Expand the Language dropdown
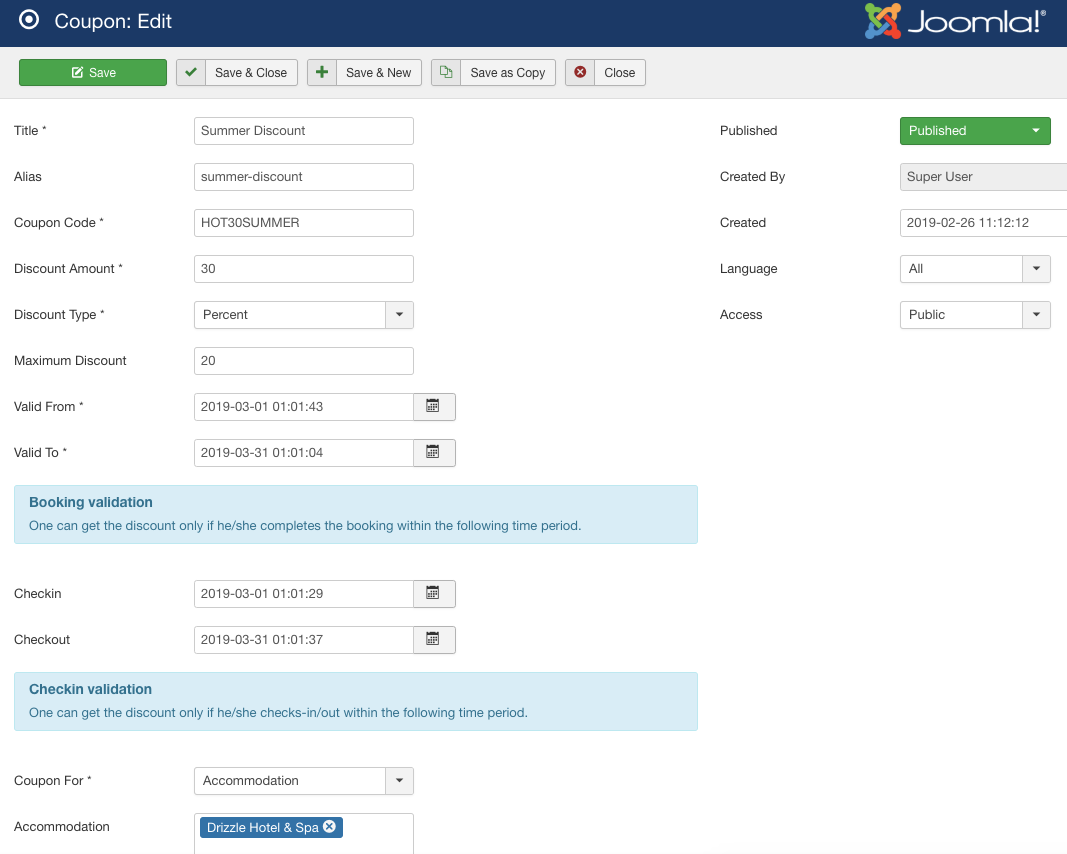The image size is (1067, 854). [1036, 269]
